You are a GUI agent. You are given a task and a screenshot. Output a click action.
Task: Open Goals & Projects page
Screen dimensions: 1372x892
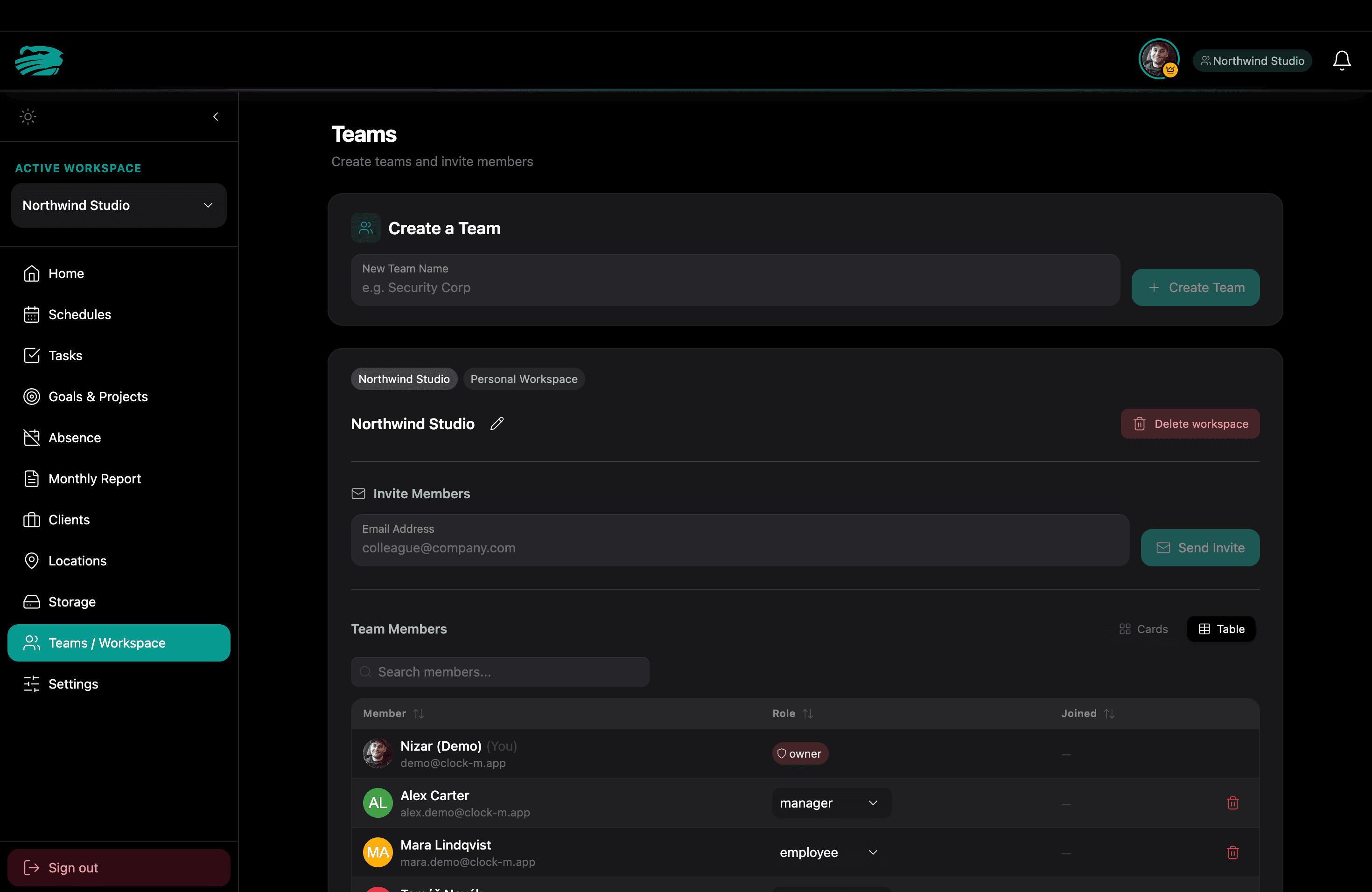pos(119,397)
